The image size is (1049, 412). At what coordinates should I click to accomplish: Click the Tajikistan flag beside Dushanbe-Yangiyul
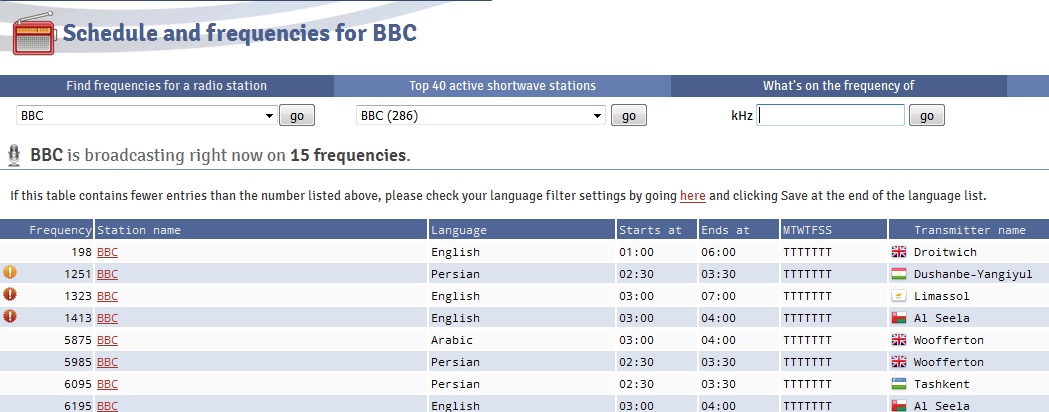click(898, 274)
